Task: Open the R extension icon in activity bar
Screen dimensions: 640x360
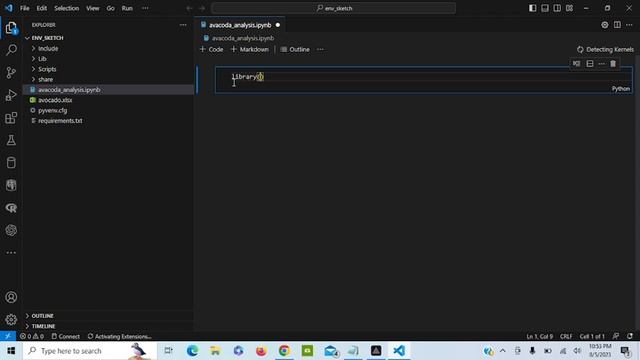Action: tap(11, 208)
